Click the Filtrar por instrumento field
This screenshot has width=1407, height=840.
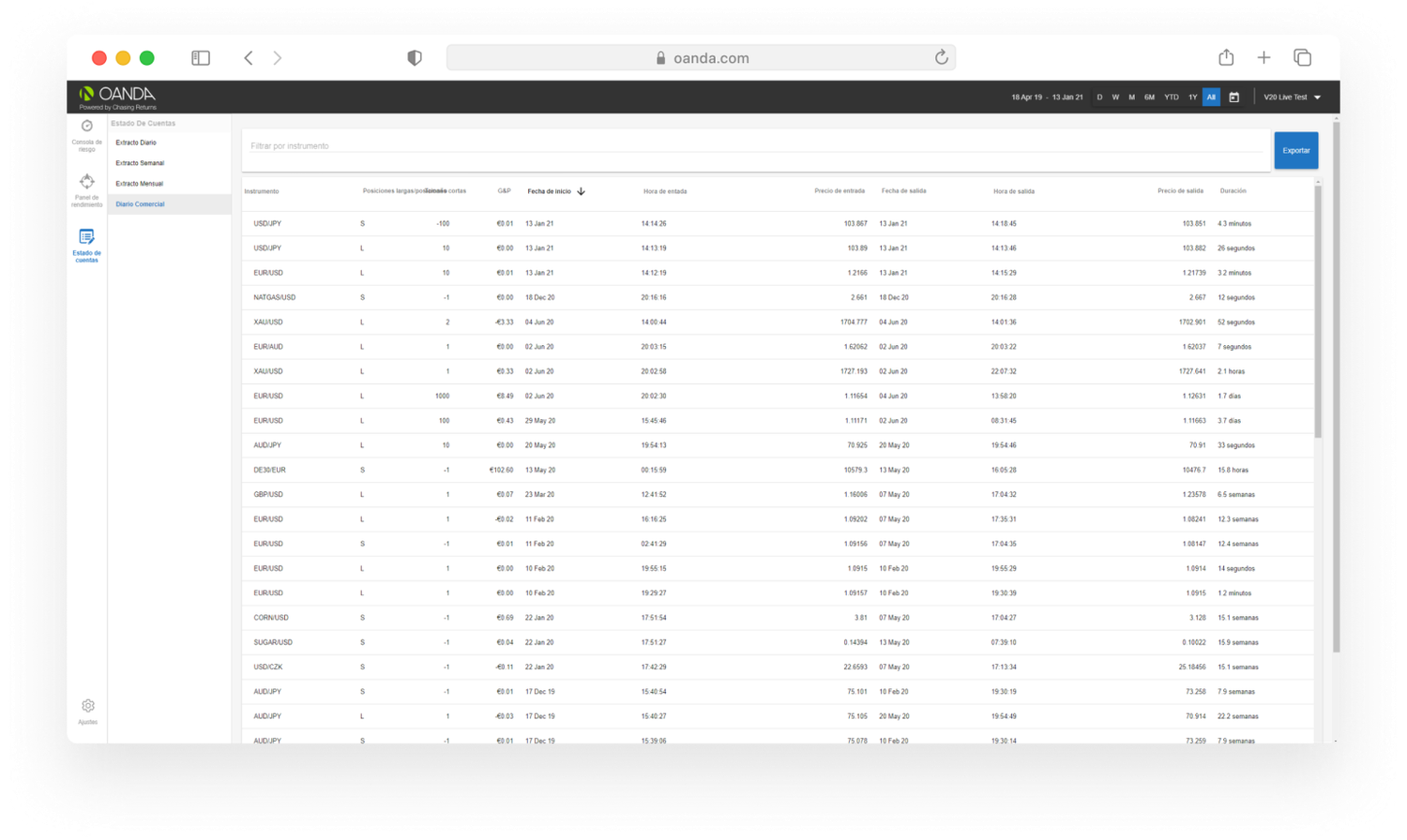755,146
